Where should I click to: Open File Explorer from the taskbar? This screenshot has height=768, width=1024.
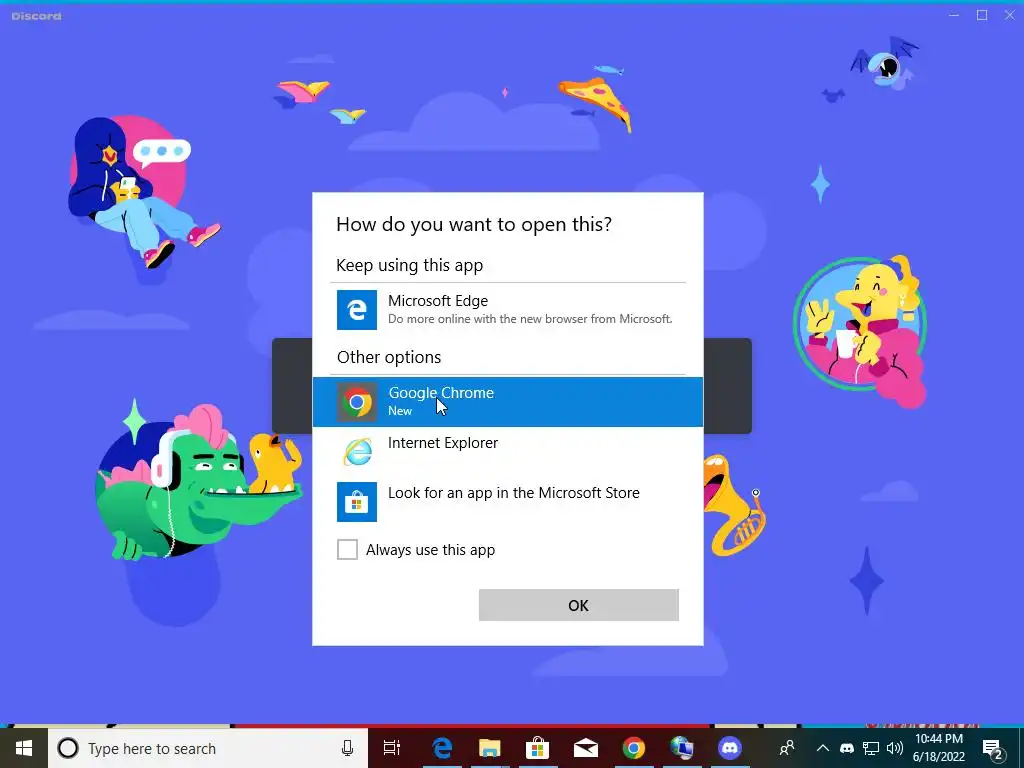(x=489, y=748)
